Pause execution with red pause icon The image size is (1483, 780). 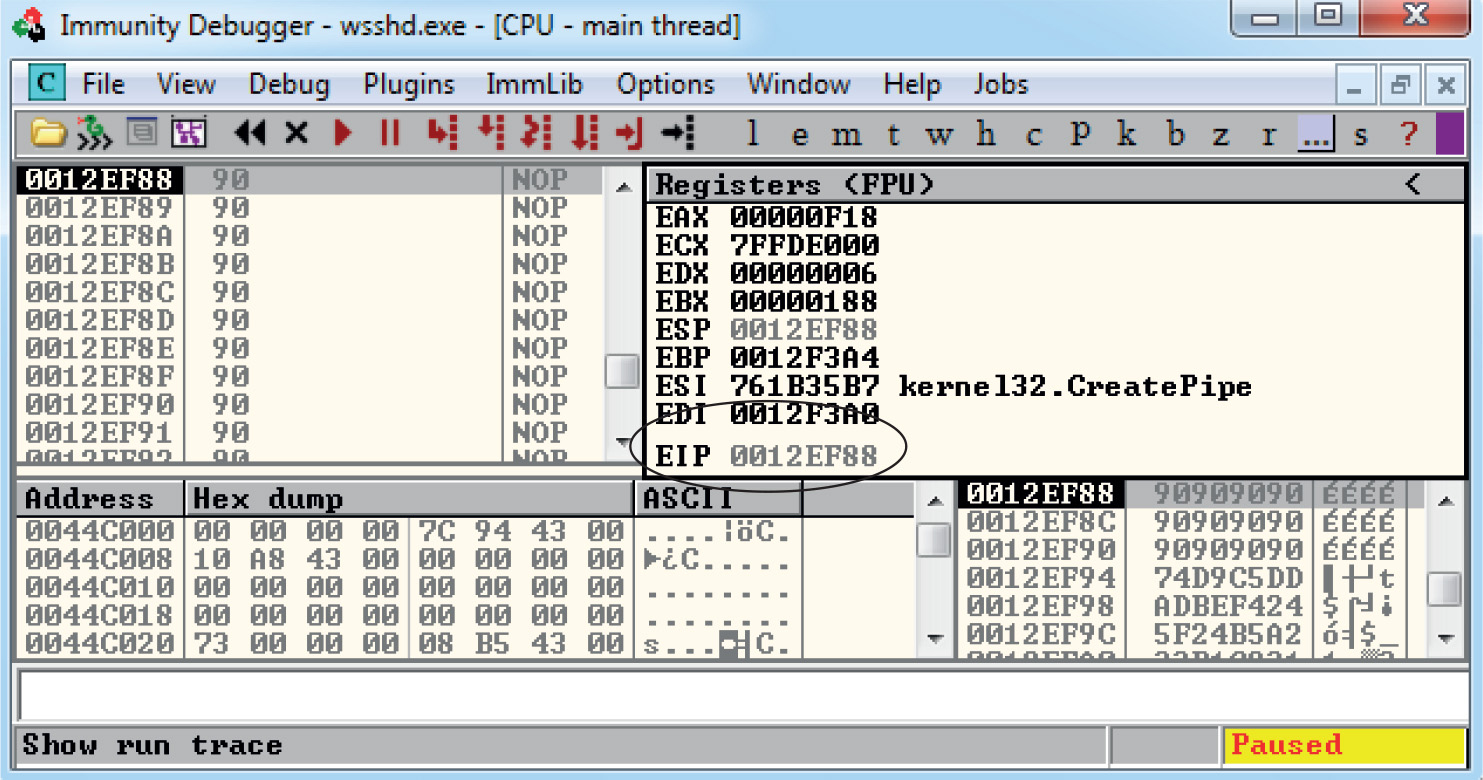(390, 133)
